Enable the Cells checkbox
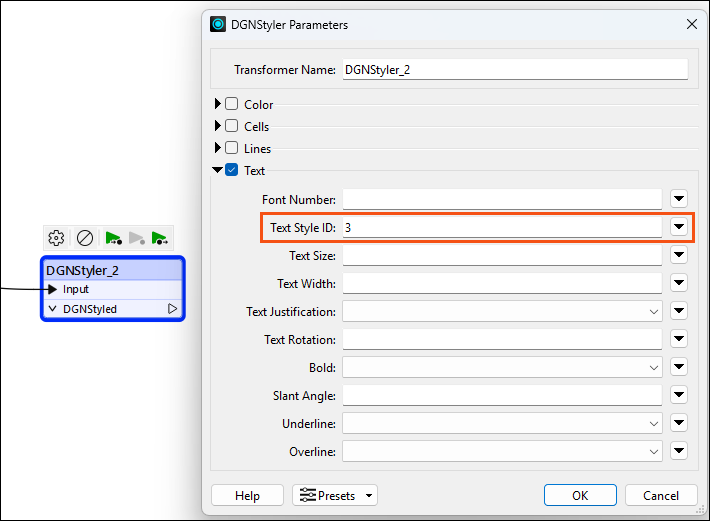 pos(231,126)
